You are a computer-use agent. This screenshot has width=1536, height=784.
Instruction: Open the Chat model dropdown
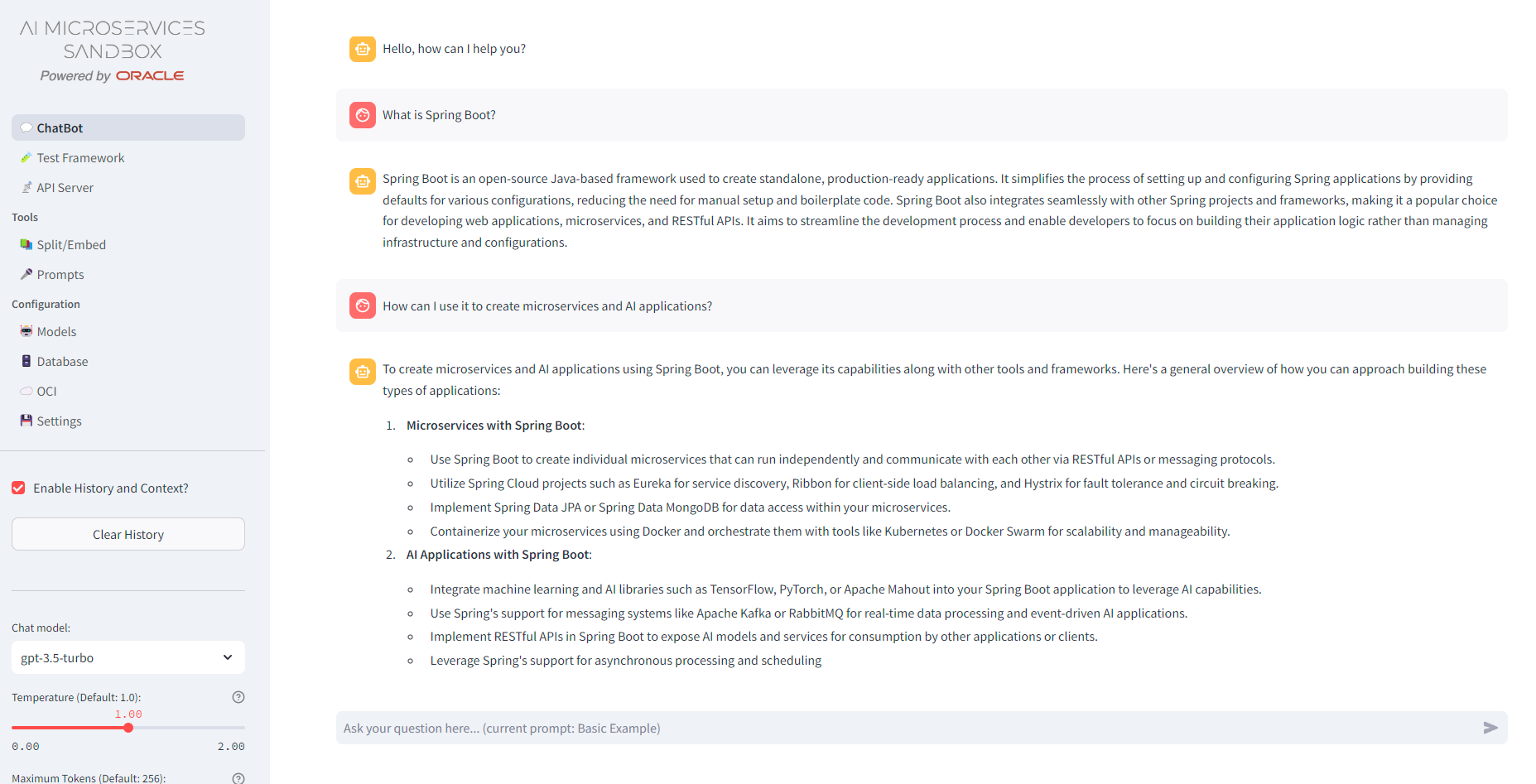[x=128, y=657]
